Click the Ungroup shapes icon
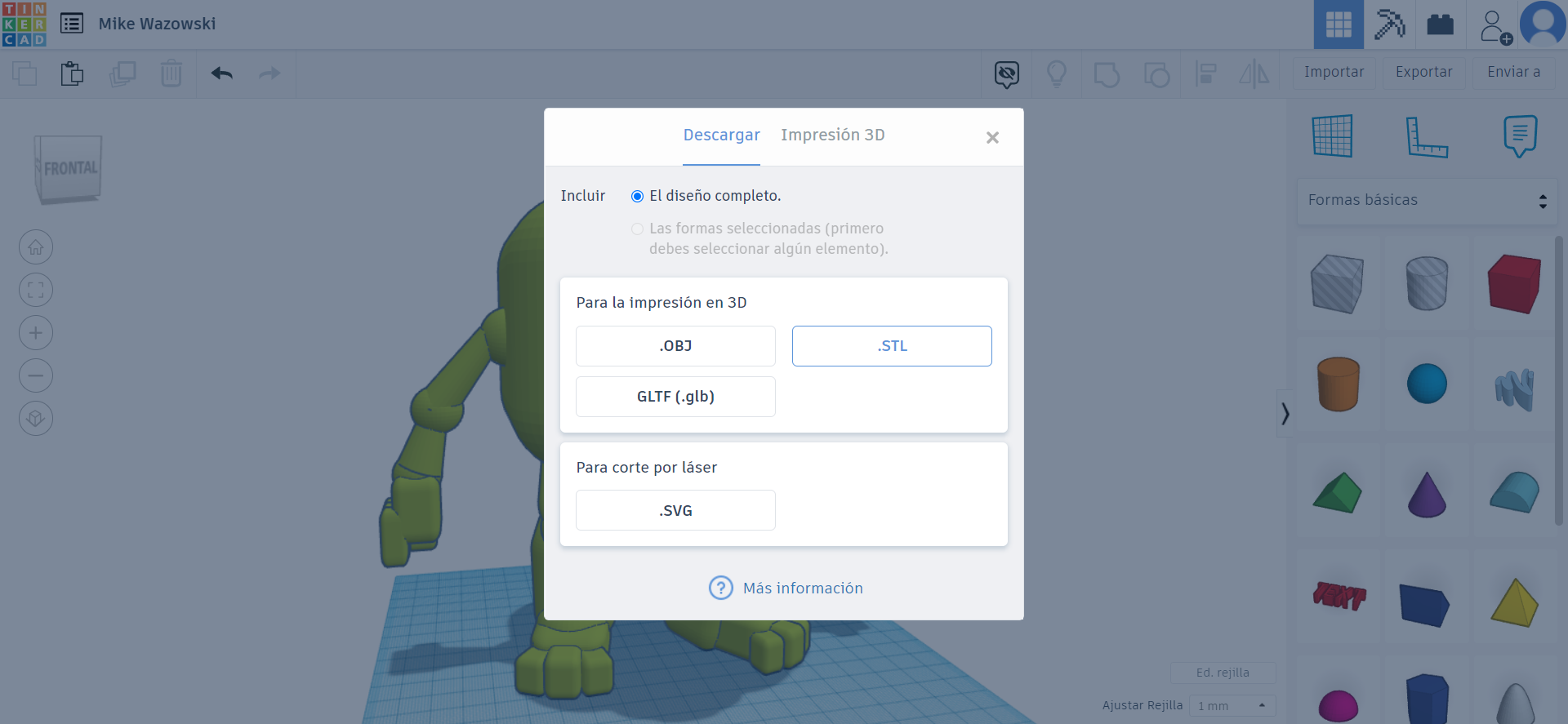 pyautogui.click(x=1156, y=74)
